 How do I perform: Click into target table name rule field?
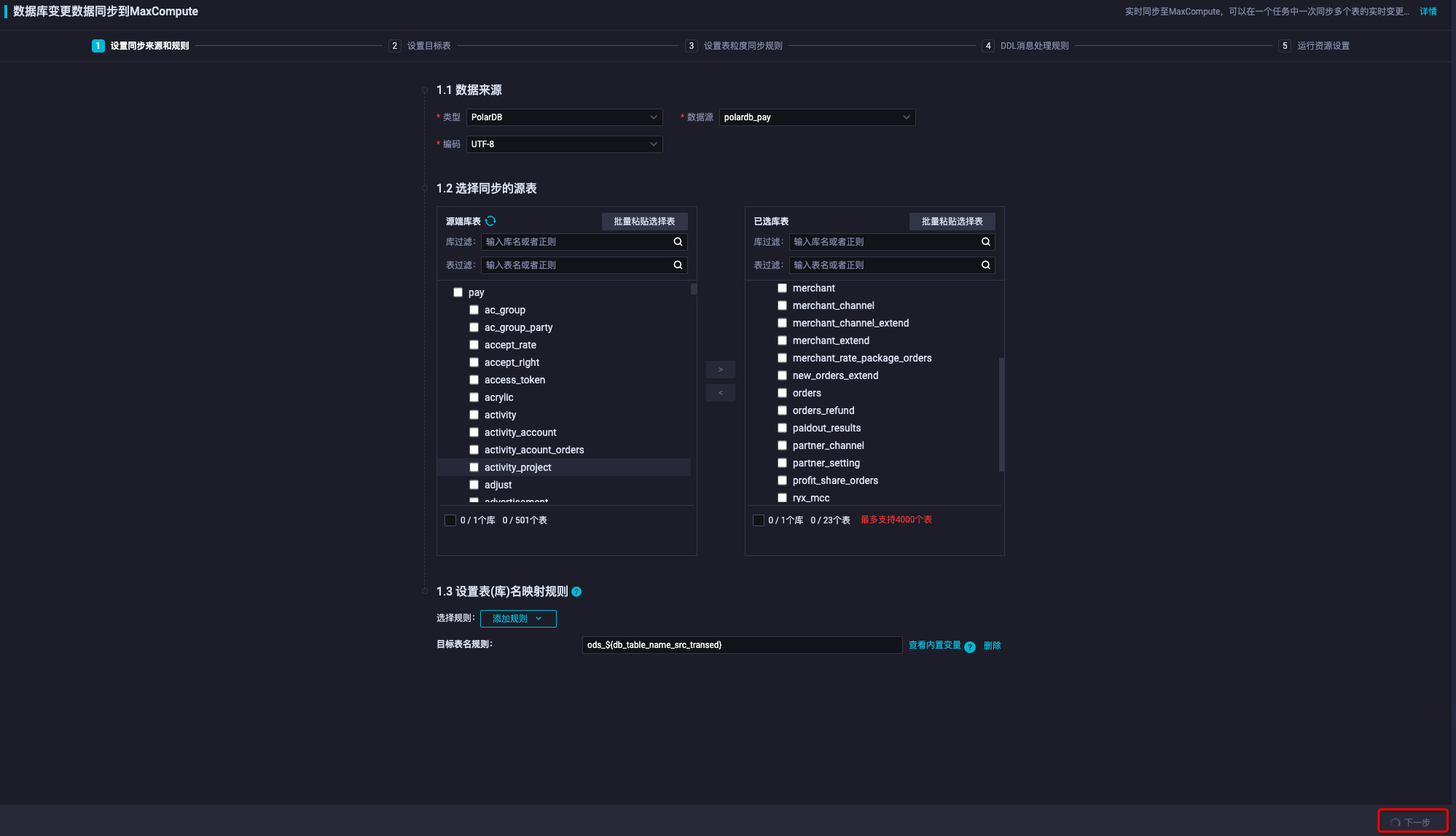(741, 645)
